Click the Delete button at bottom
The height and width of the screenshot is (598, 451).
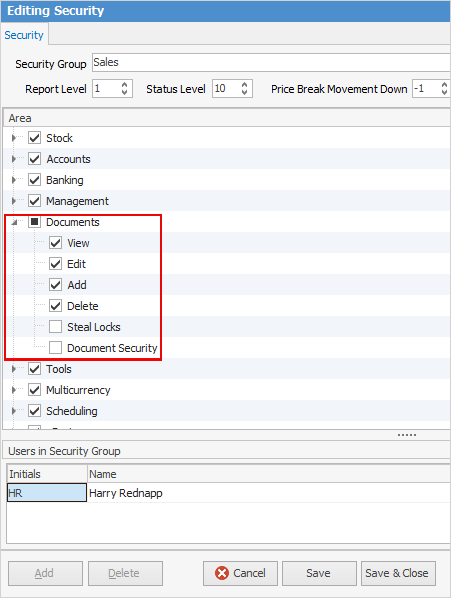[125, 573]
